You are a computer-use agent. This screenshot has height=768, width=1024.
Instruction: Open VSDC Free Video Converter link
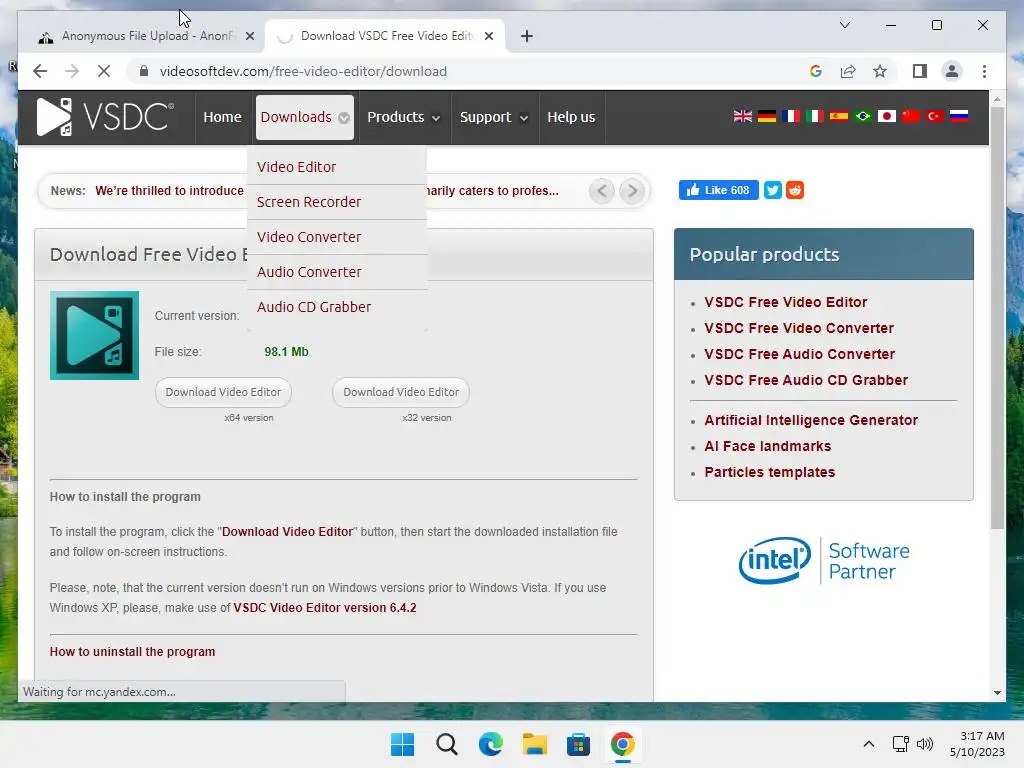point(799,328)
